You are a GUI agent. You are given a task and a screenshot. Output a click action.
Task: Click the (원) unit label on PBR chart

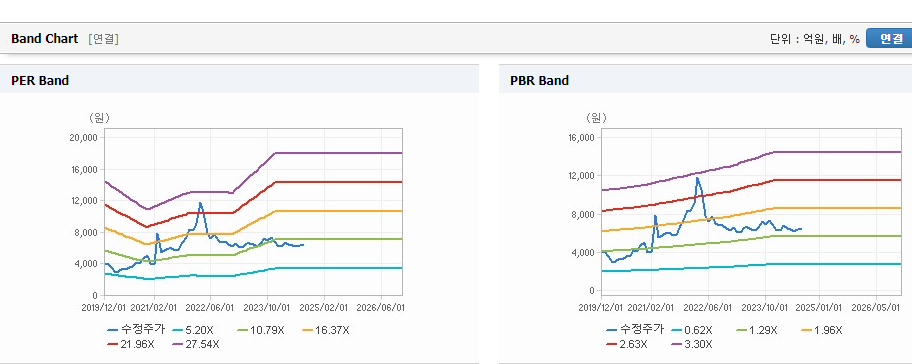click(596, 118)
